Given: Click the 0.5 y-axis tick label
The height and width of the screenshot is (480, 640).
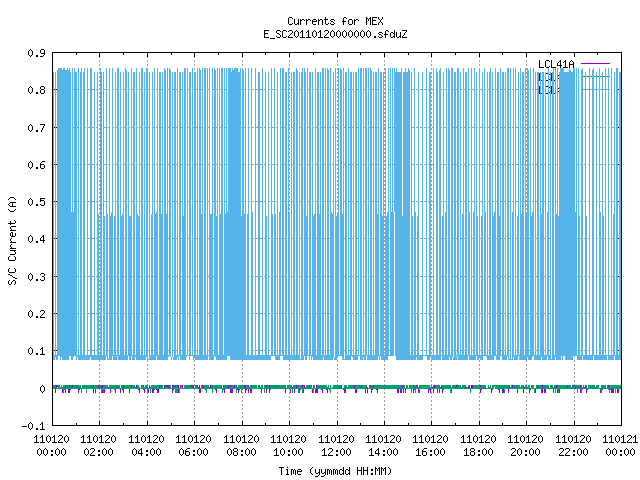Looking at the screenshot, I should [x=36, y=202].
